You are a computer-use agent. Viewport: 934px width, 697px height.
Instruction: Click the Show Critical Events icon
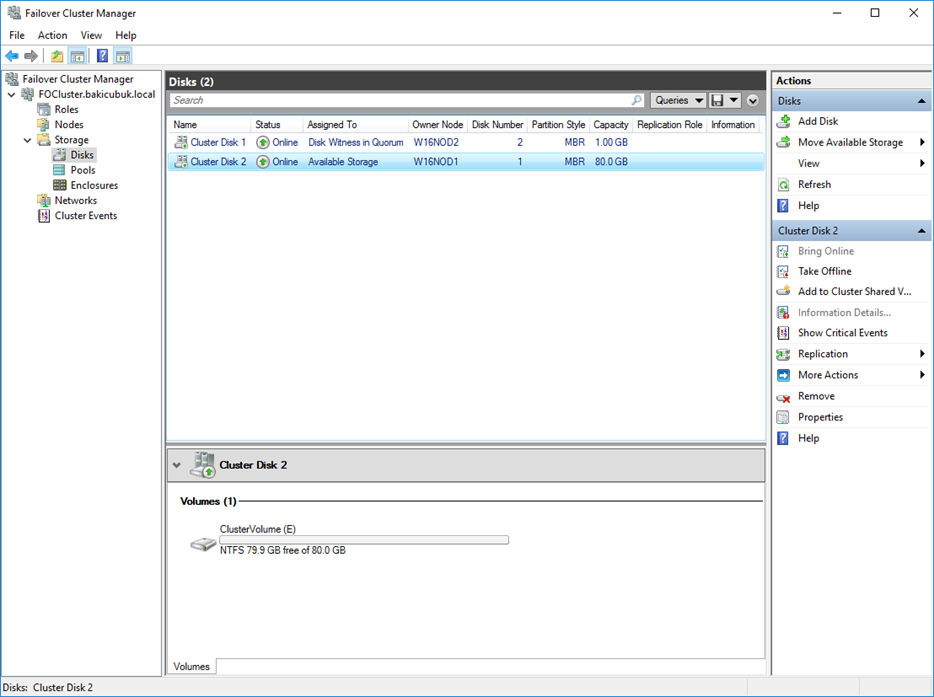783,333
